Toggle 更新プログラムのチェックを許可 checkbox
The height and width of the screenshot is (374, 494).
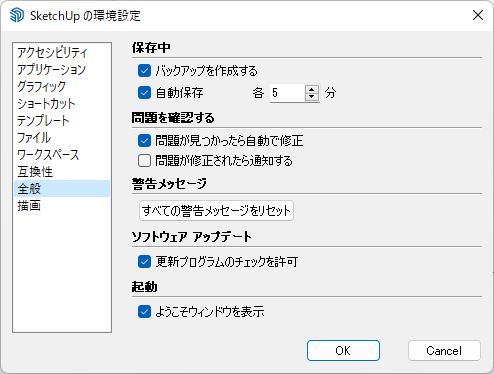144,262
